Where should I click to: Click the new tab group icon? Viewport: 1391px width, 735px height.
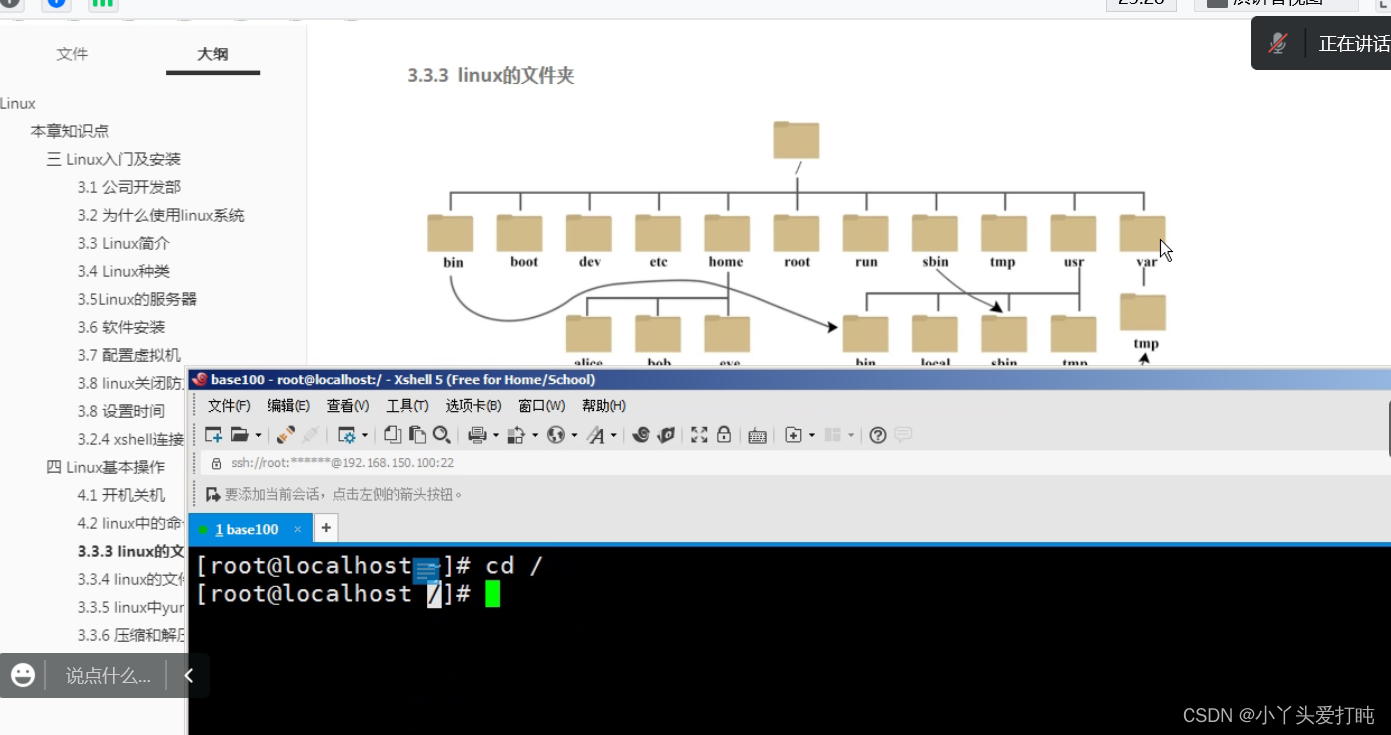pos(793,435)
